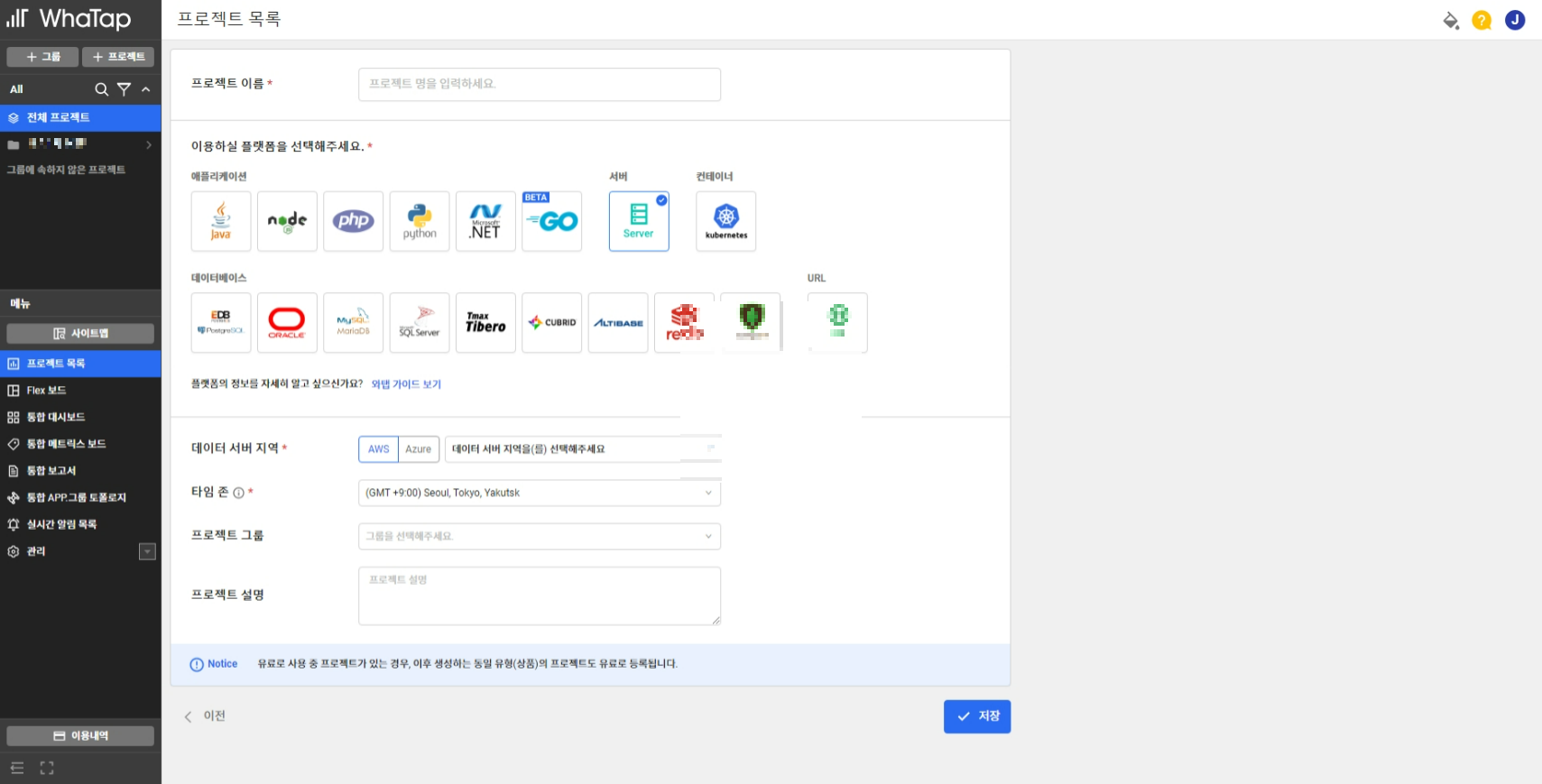Switch data server provider to Azure
The width and height of the screenshot is (1542, 784).
pos(418,449)
